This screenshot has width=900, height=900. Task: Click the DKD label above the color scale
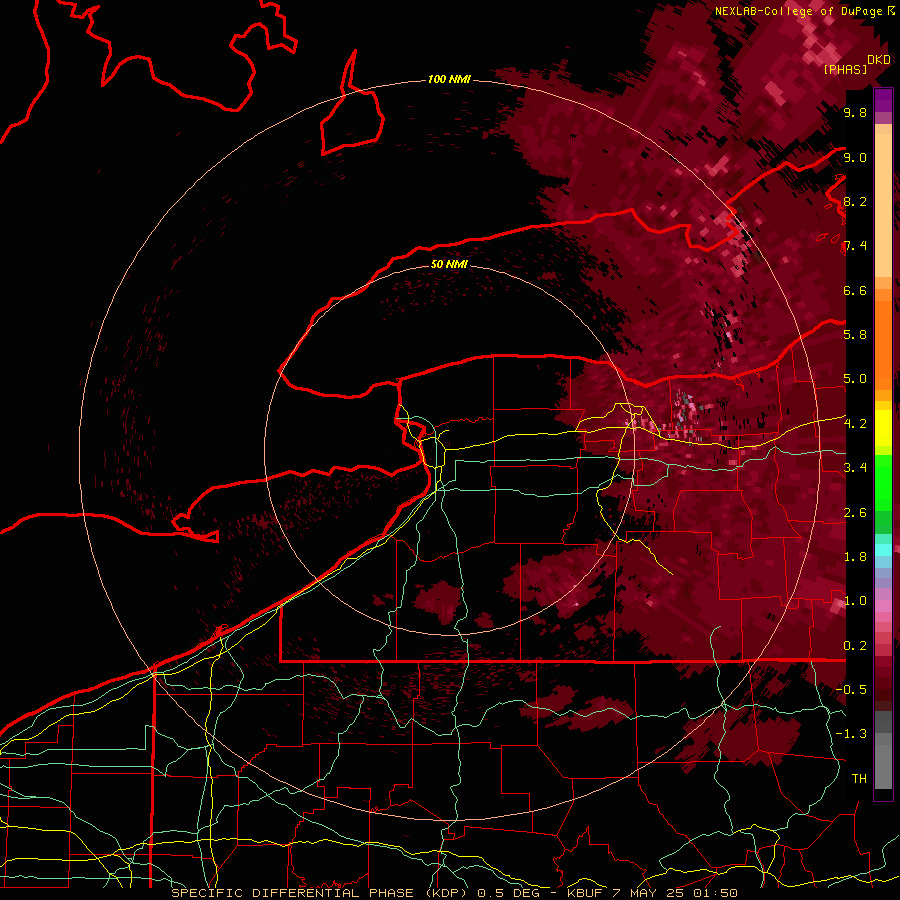coord(879,60)
